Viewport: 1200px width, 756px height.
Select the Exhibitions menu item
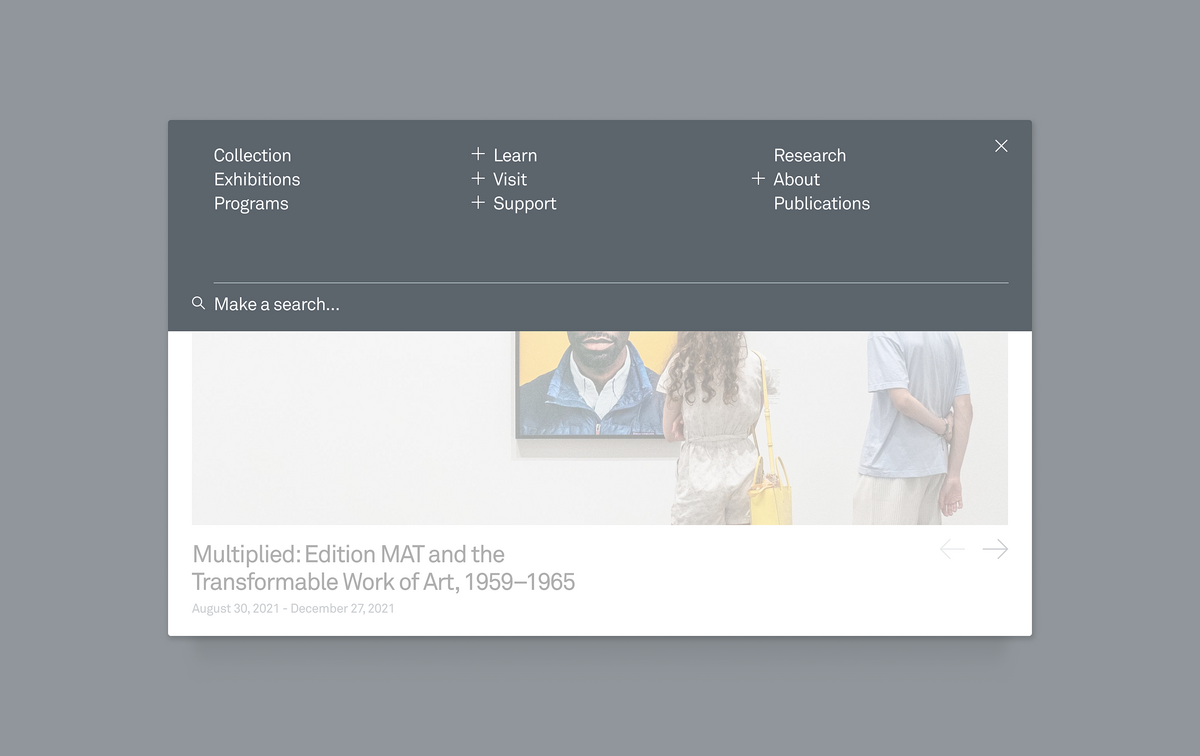257,179
